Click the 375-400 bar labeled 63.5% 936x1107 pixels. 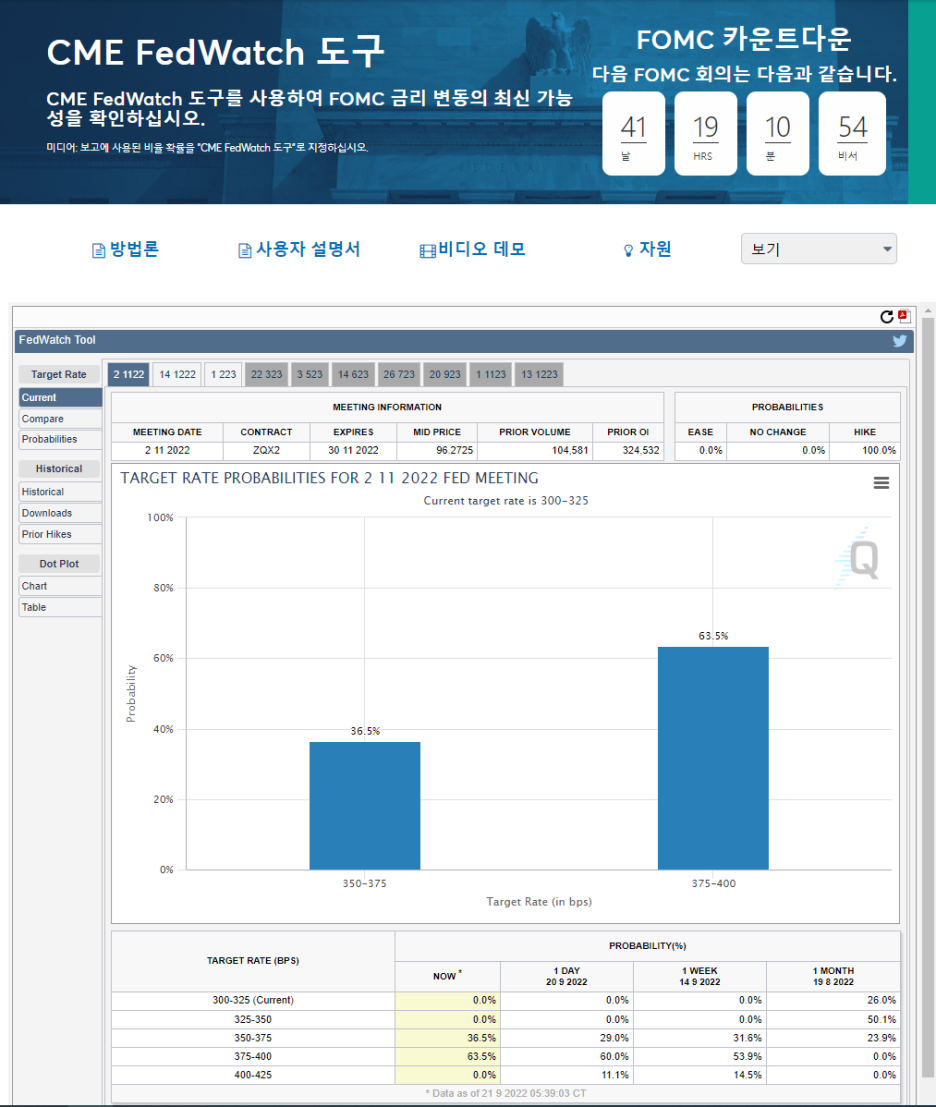(x=713, y=758)
